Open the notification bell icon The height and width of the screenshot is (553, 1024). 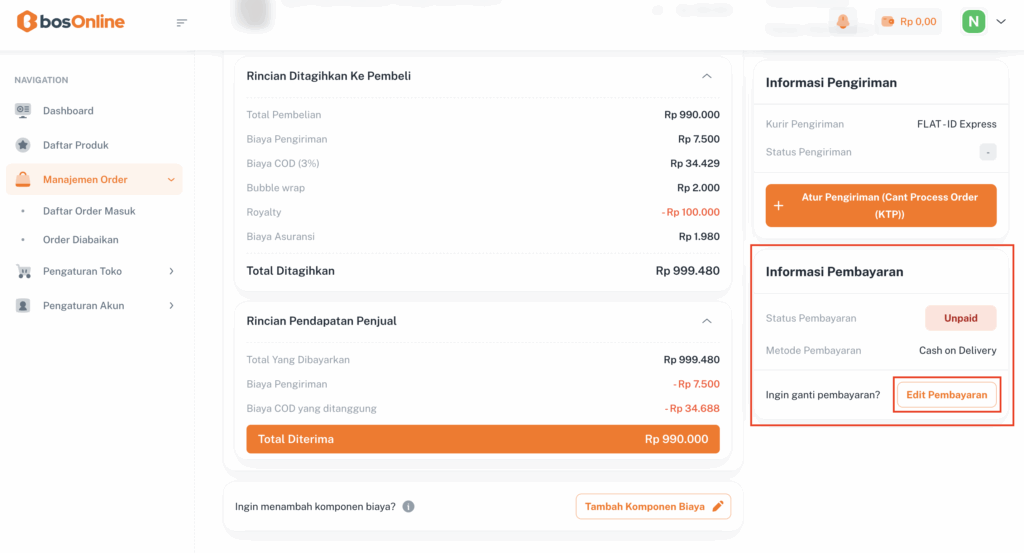(x=844, y=21)
